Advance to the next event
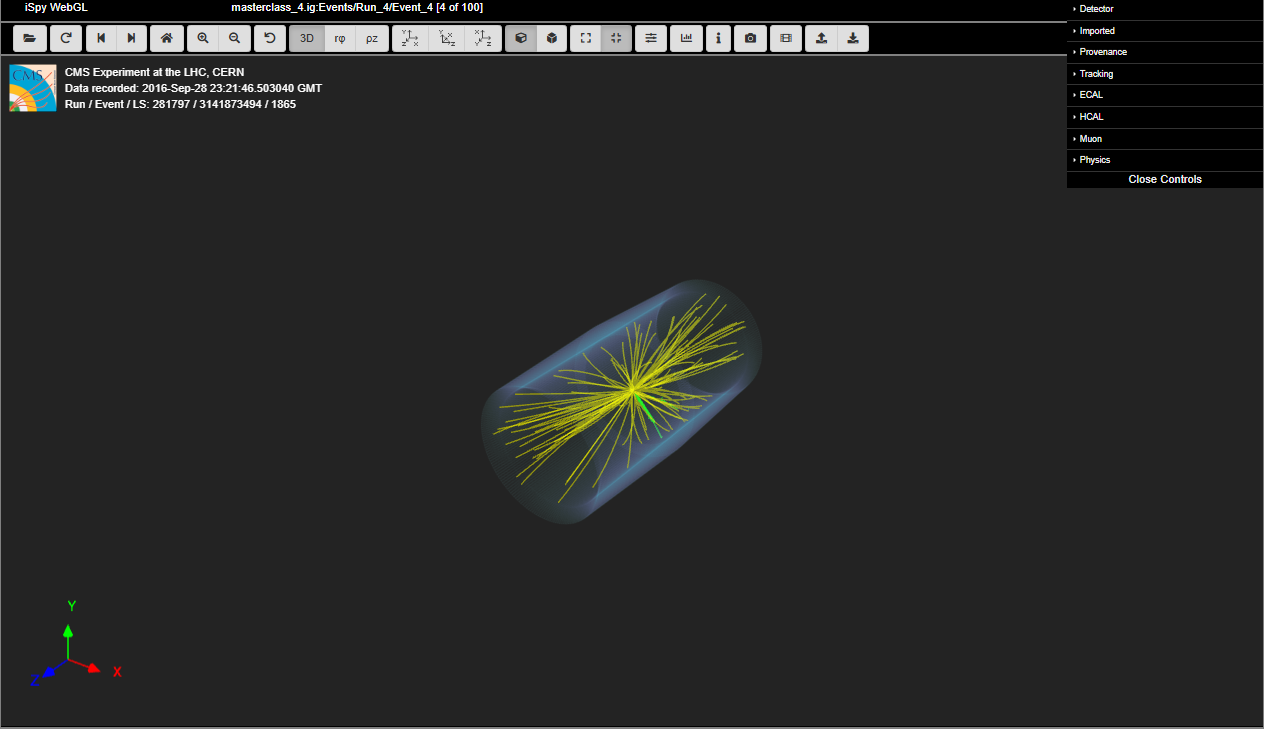The image size is (1264, 729). click(131, 38)
